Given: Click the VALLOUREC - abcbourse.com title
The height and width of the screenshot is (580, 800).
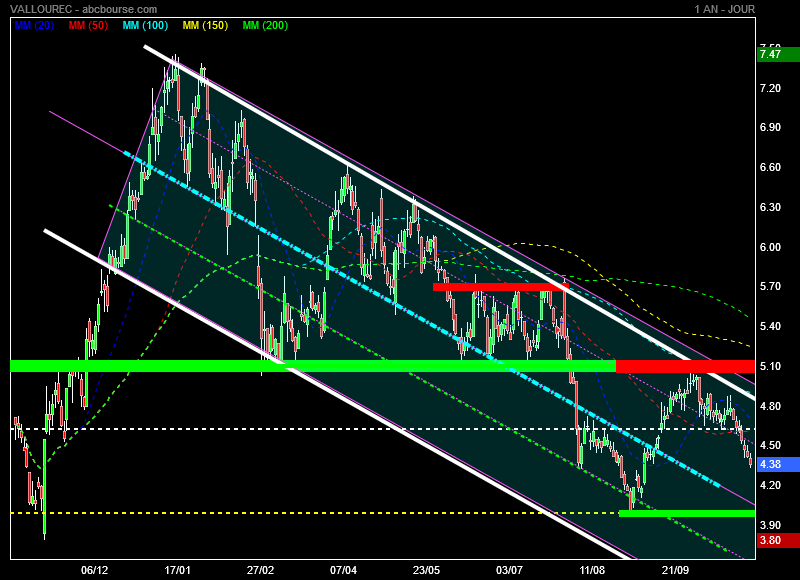Looking at the screenshot, I should pos(84,9).
